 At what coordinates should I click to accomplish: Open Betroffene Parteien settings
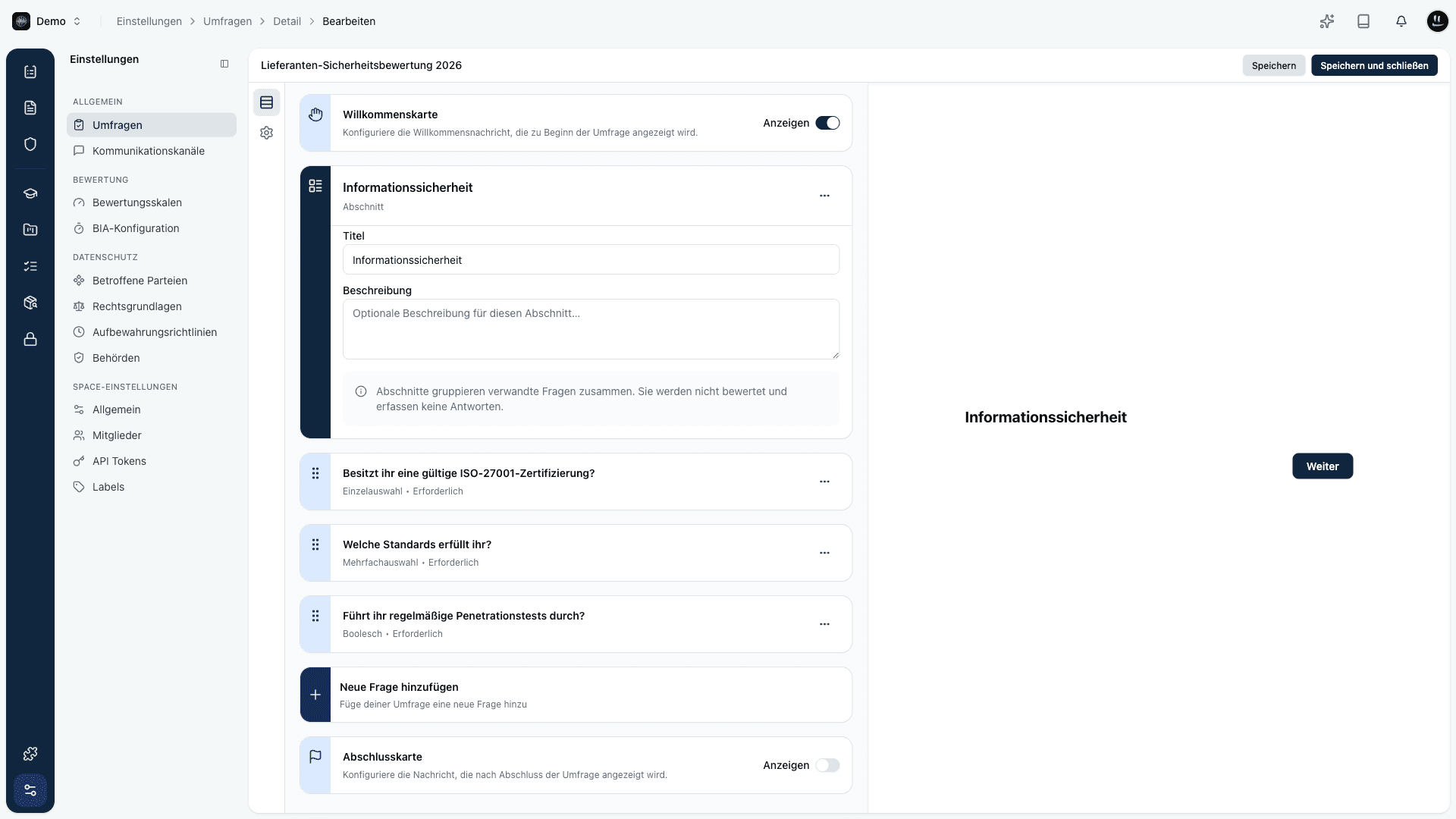(x=152, y=281)
